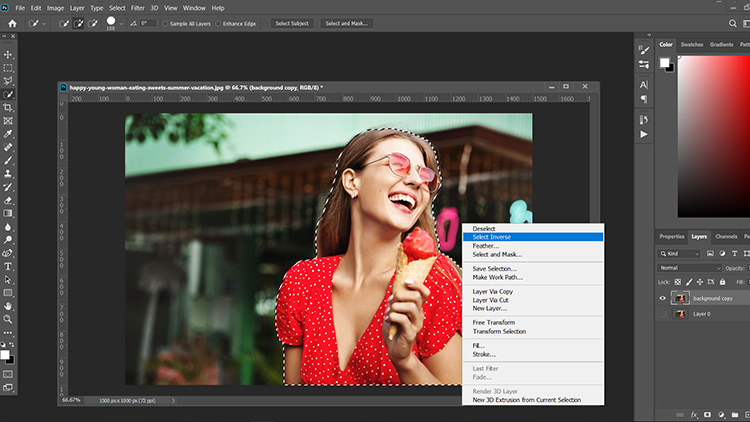The width and height of the screenshot is (750, 422).
Task: Switch to the Channels tab
Action: pyautogui.click(x=726, y=236)
